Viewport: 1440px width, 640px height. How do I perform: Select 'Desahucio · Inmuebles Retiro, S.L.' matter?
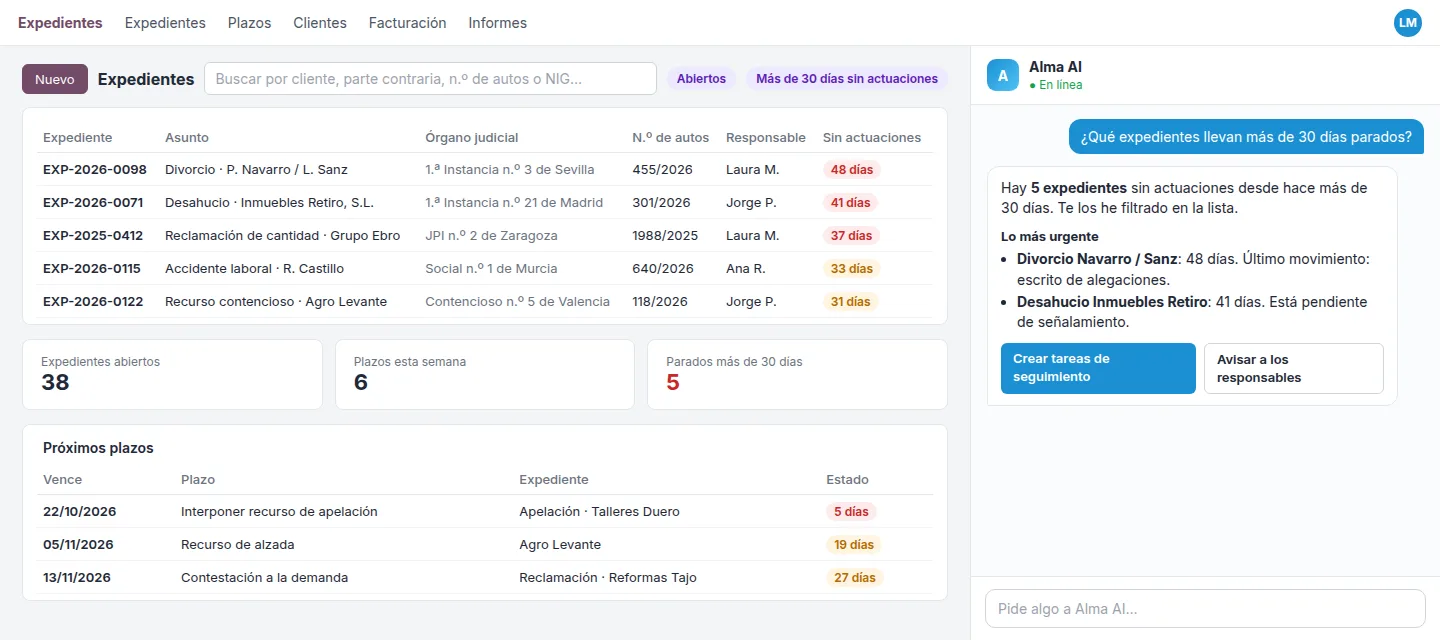269,203
